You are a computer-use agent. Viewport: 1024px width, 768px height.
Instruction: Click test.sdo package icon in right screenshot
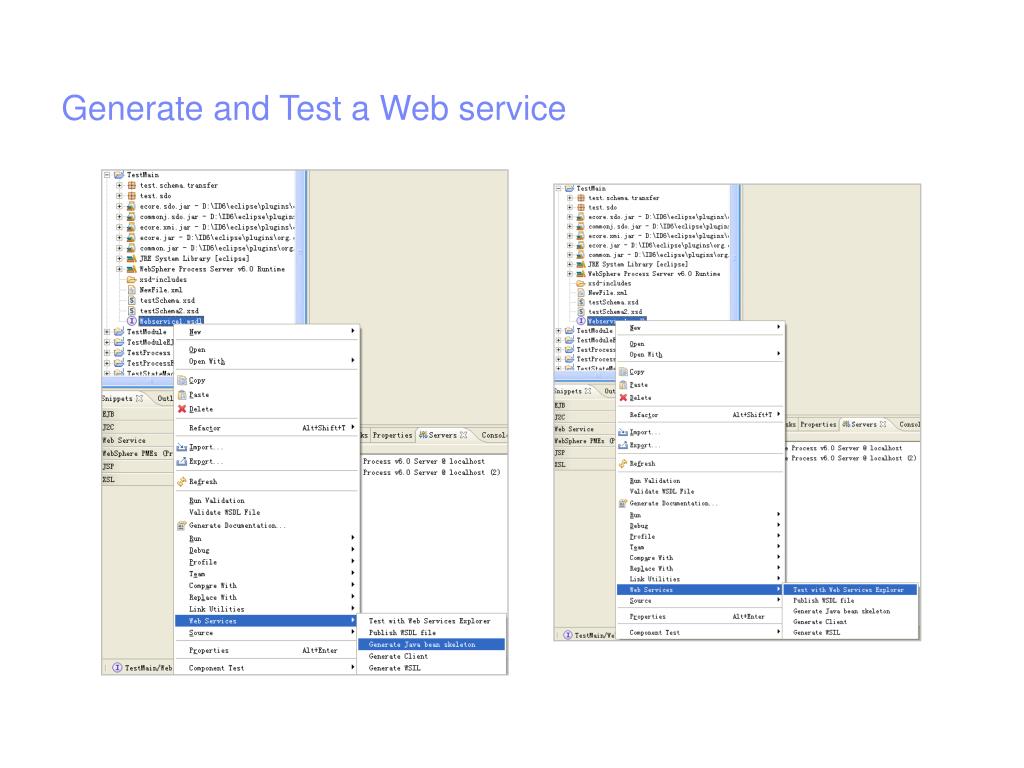point(581,207)
